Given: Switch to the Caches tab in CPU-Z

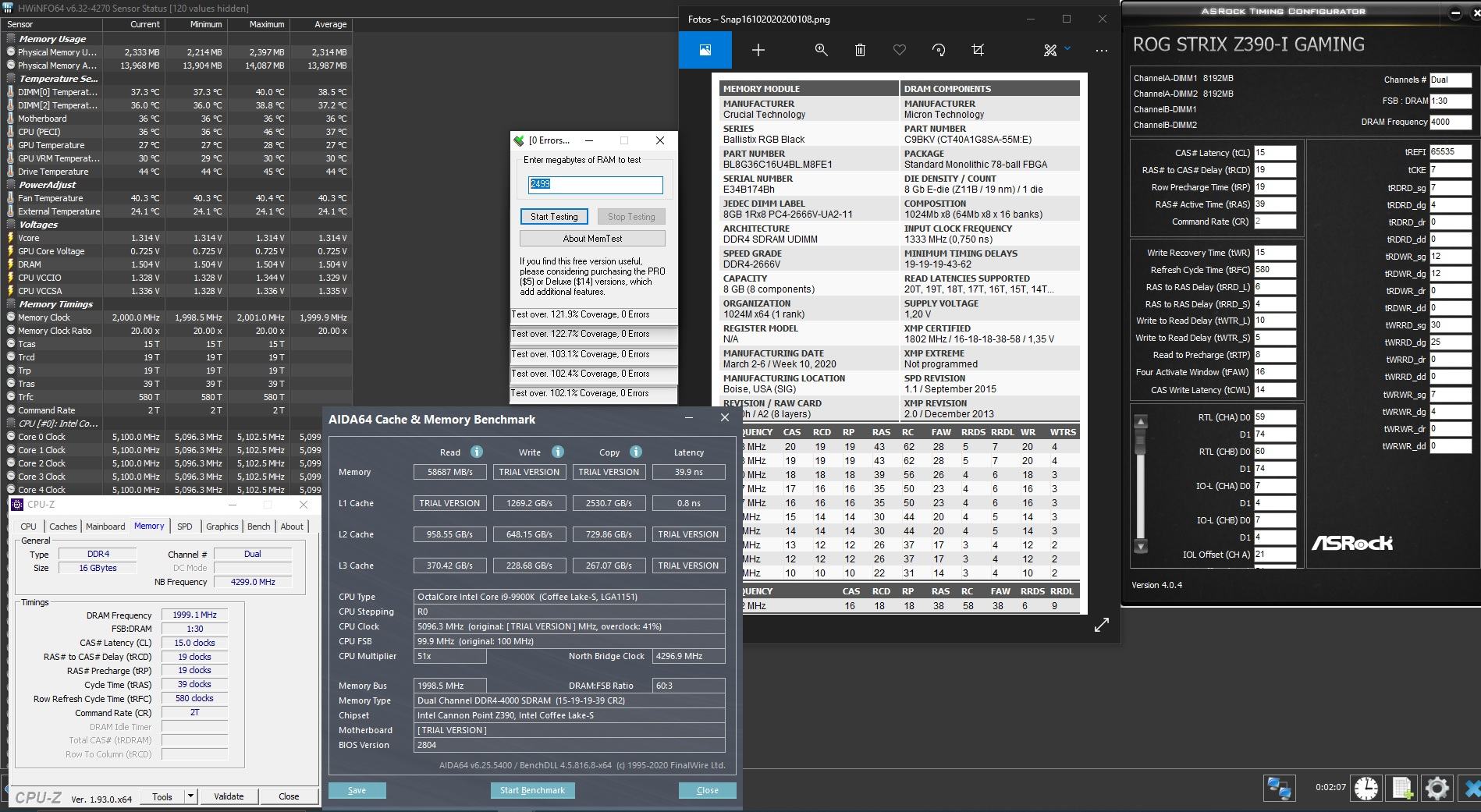Looking at the screenshot, I should [63, 527].
